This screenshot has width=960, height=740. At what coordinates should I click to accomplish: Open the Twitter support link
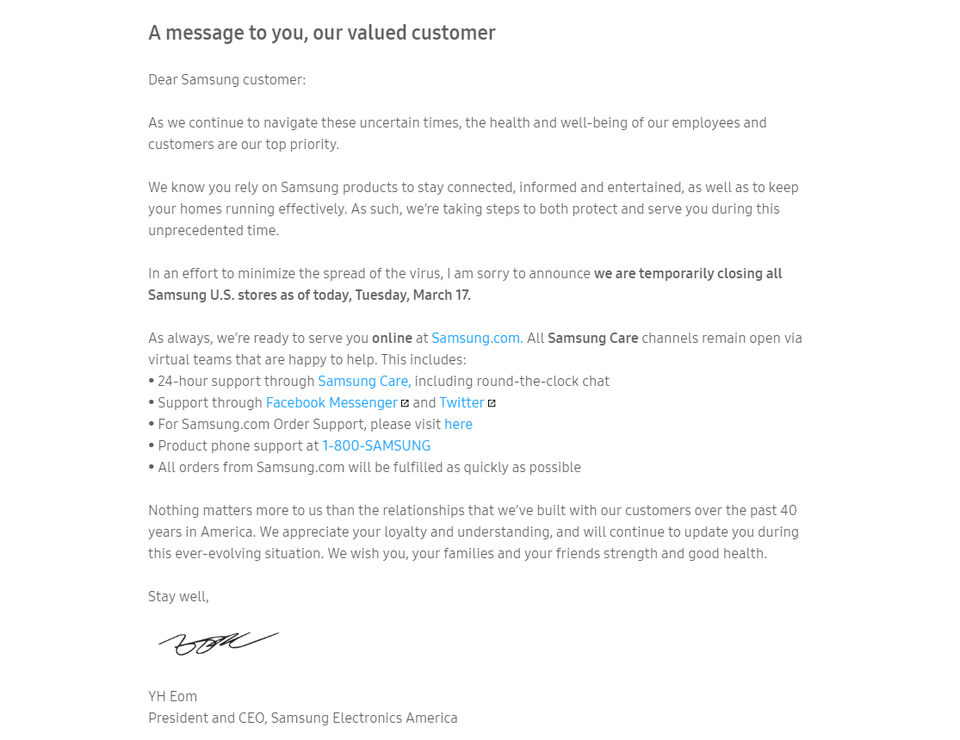point(462,402)
